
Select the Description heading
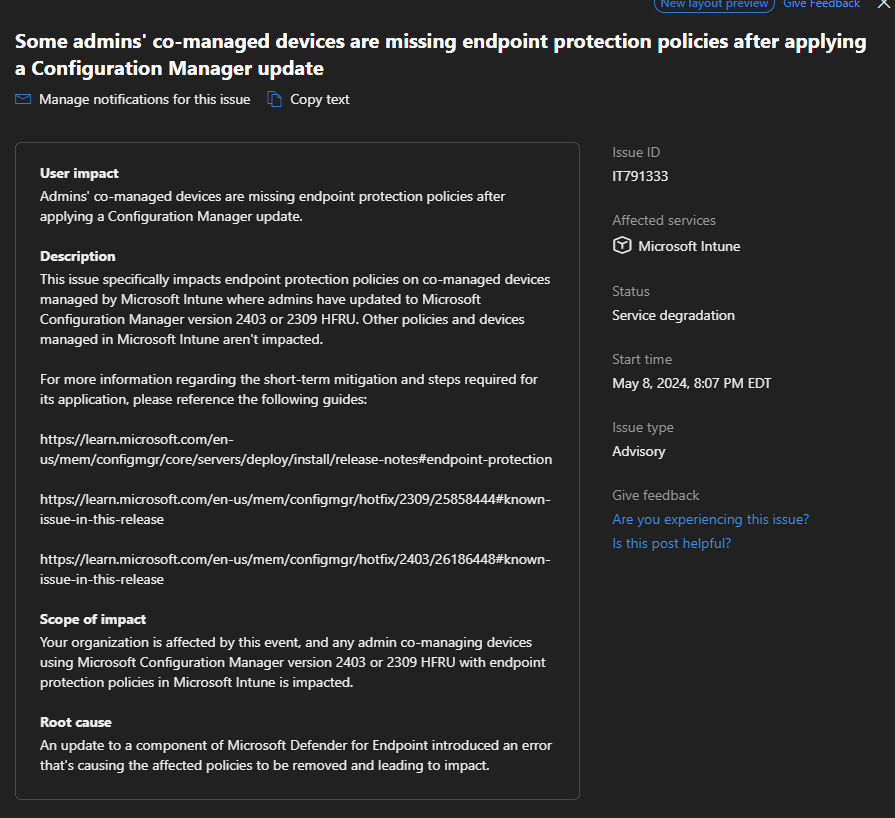pos(78,256)
